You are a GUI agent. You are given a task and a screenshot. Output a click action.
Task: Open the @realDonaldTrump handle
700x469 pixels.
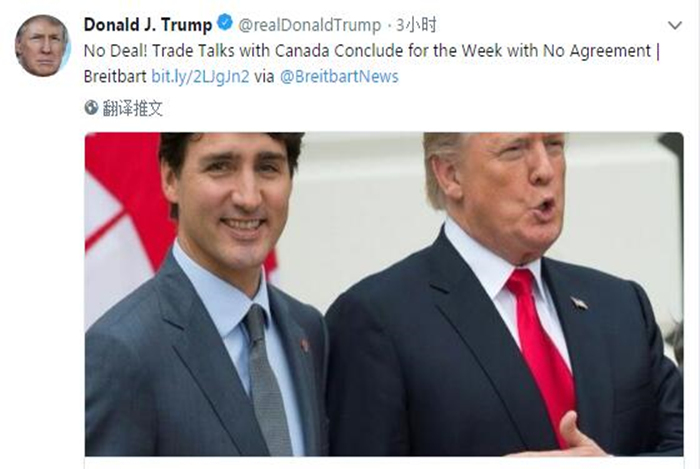[x=309, y=25]
